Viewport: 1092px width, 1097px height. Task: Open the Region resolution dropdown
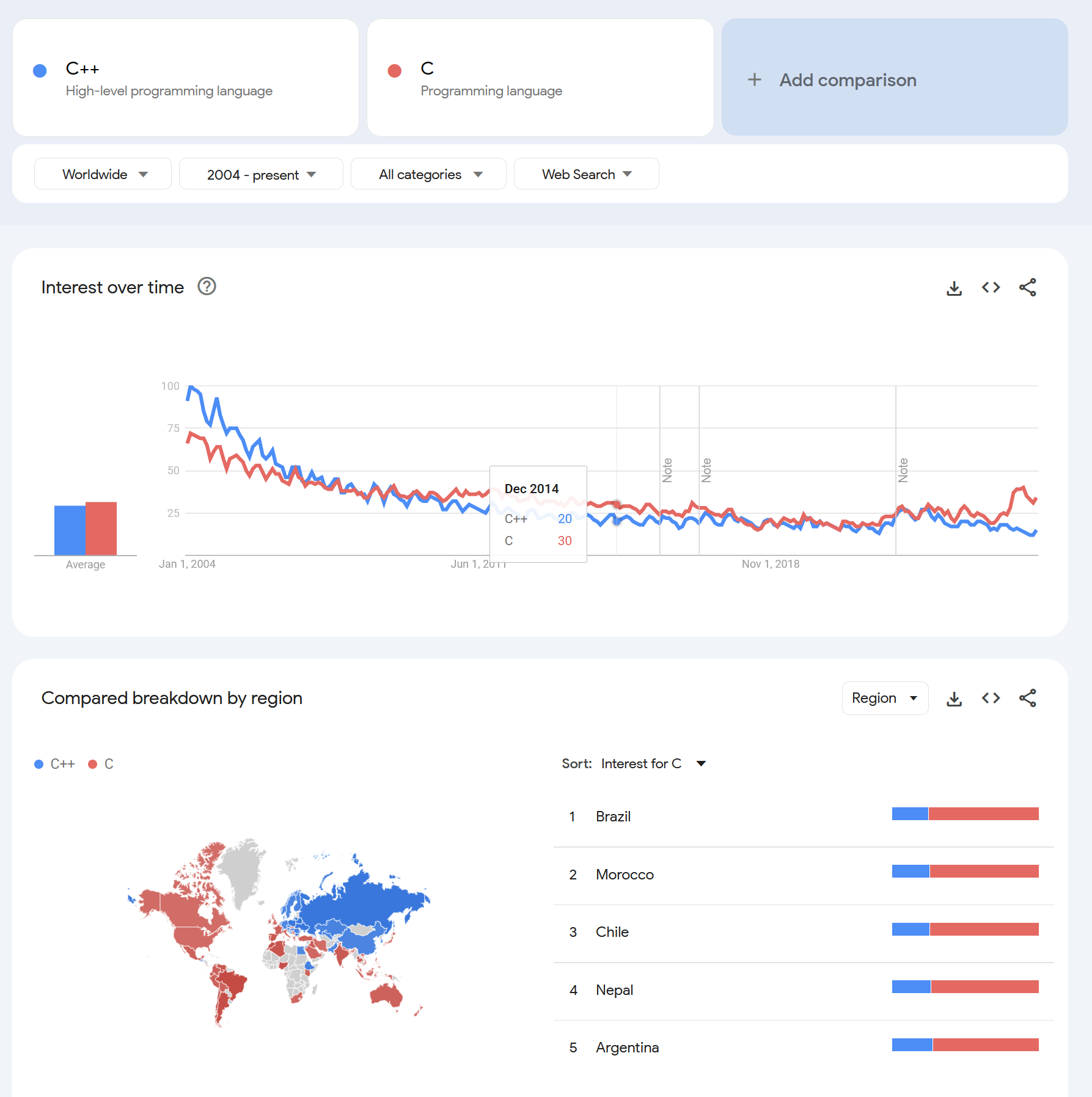885,698
